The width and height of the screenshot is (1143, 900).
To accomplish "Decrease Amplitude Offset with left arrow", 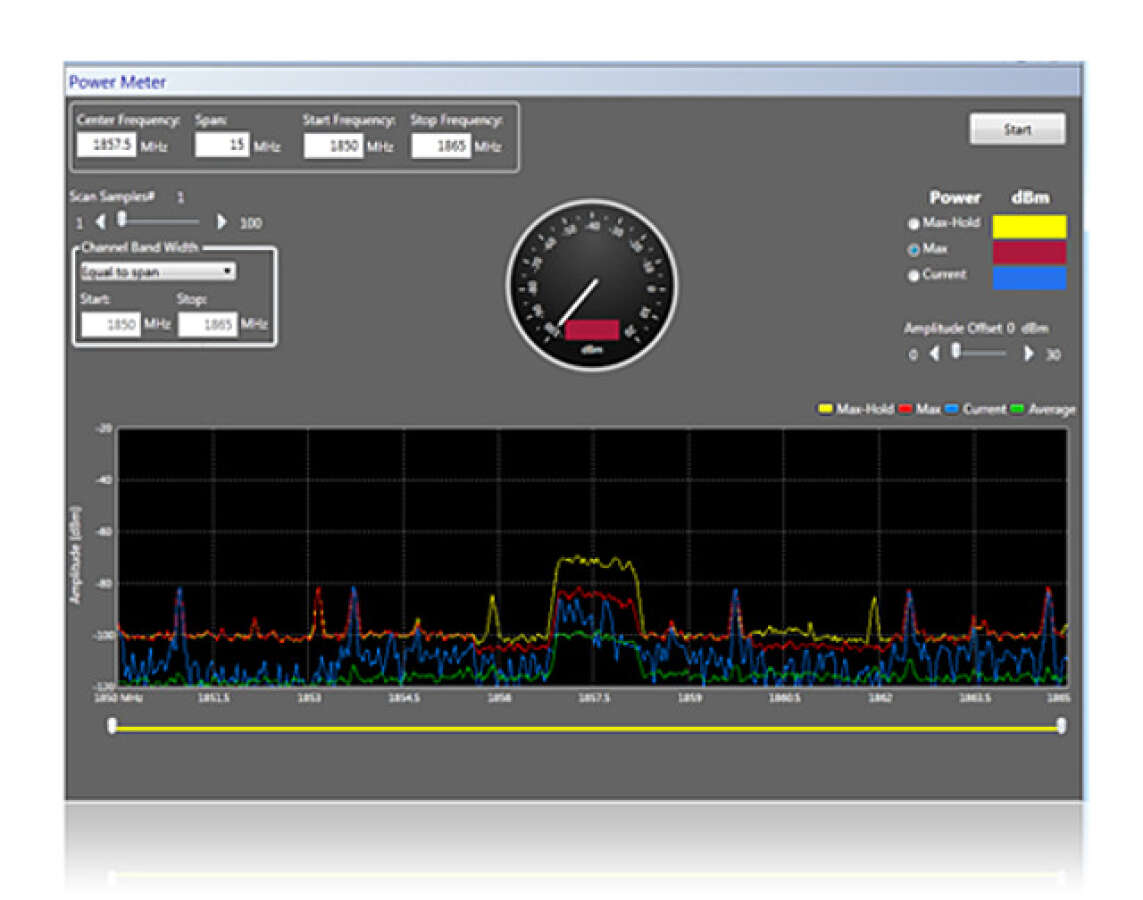I will [x=935, y=353].
